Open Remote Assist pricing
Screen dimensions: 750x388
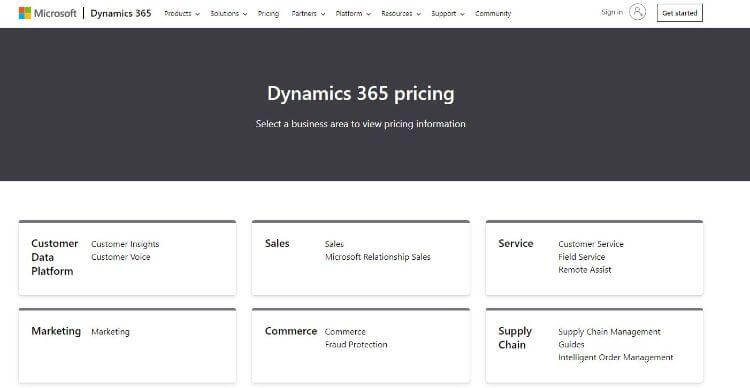pos(585,270)
